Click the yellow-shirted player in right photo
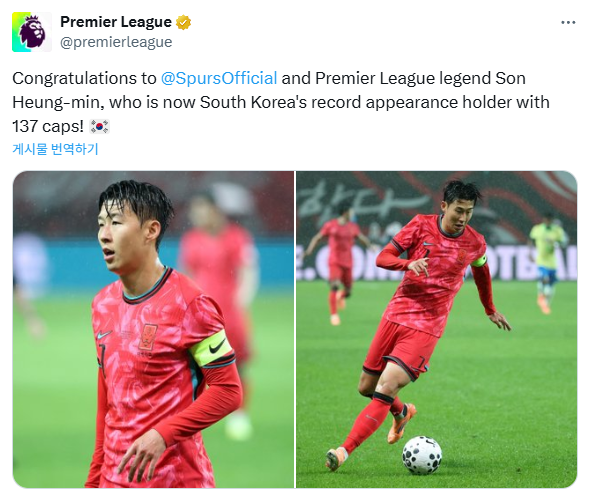This screenshot has width=590, height=502. [x=547, y=262]
